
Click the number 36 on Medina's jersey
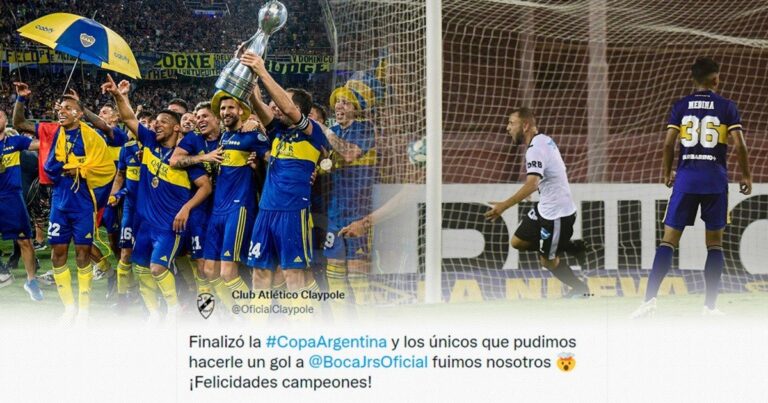point(699,131)
